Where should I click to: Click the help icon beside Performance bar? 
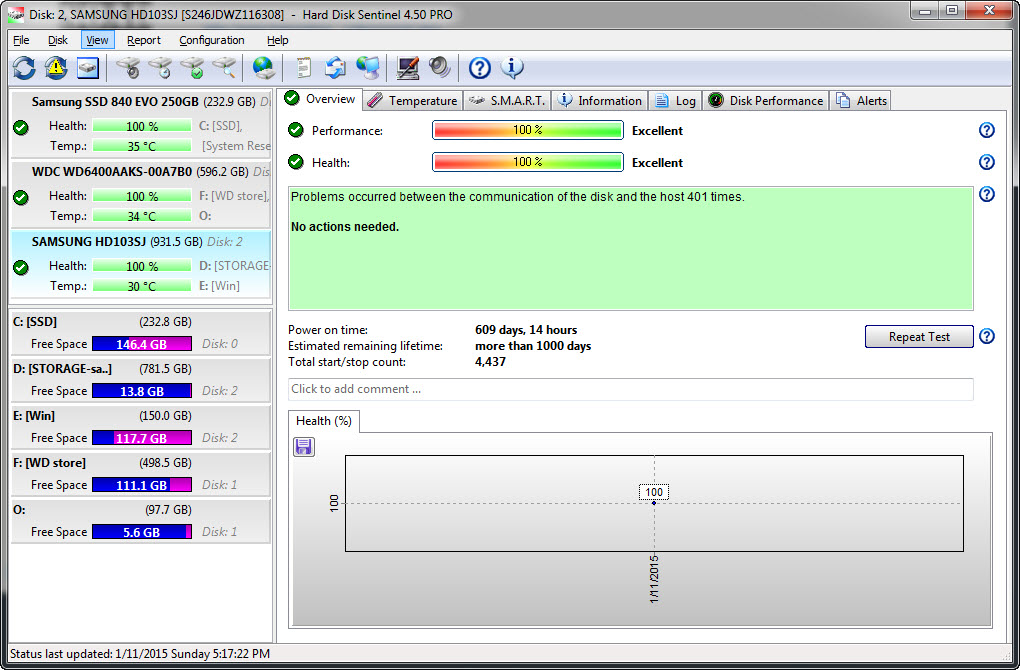987,130
